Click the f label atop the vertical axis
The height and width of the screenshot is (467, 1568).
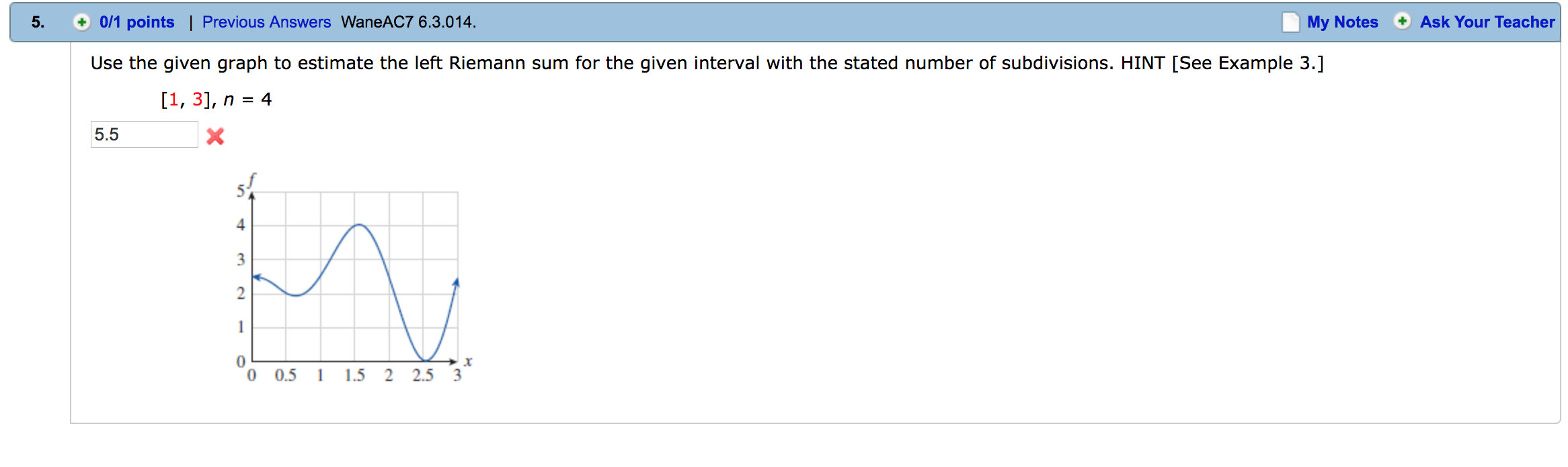251,179
